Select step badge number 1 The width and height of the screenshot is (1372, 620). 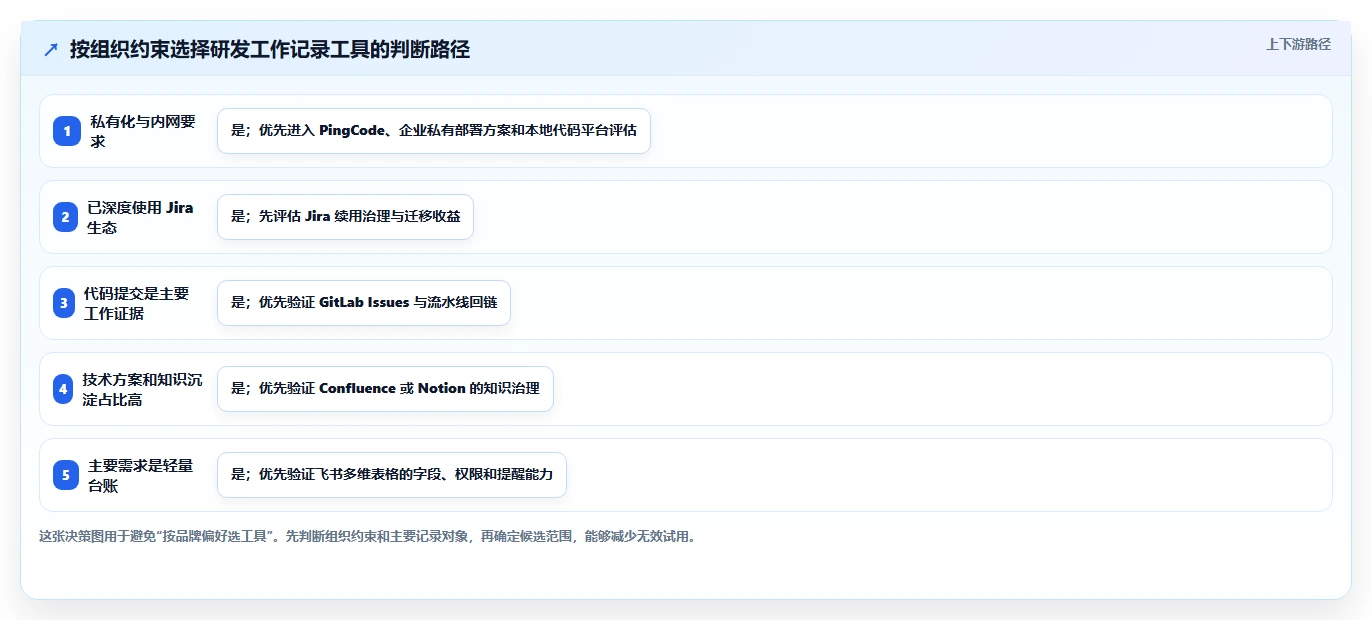point(66,131)
